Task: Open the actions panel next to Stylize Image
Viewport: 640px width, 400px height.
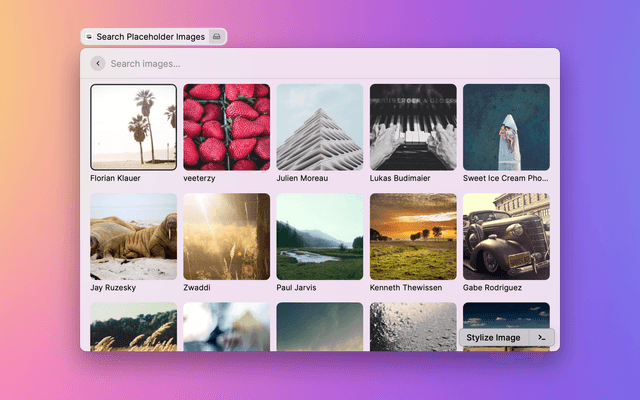Action: click(541, 338)
